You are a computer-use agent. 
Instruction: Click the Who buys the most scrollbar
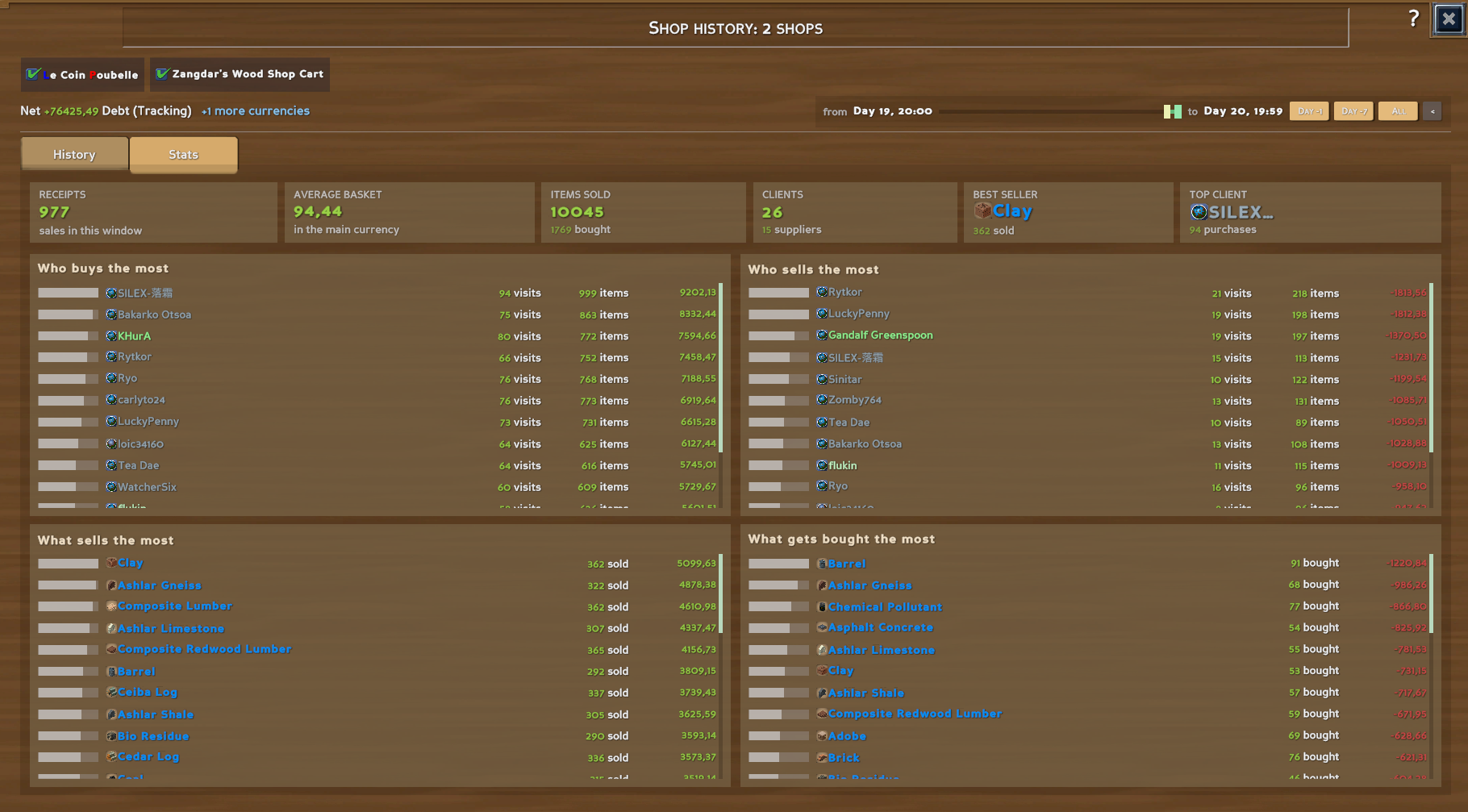coord(720,368)
